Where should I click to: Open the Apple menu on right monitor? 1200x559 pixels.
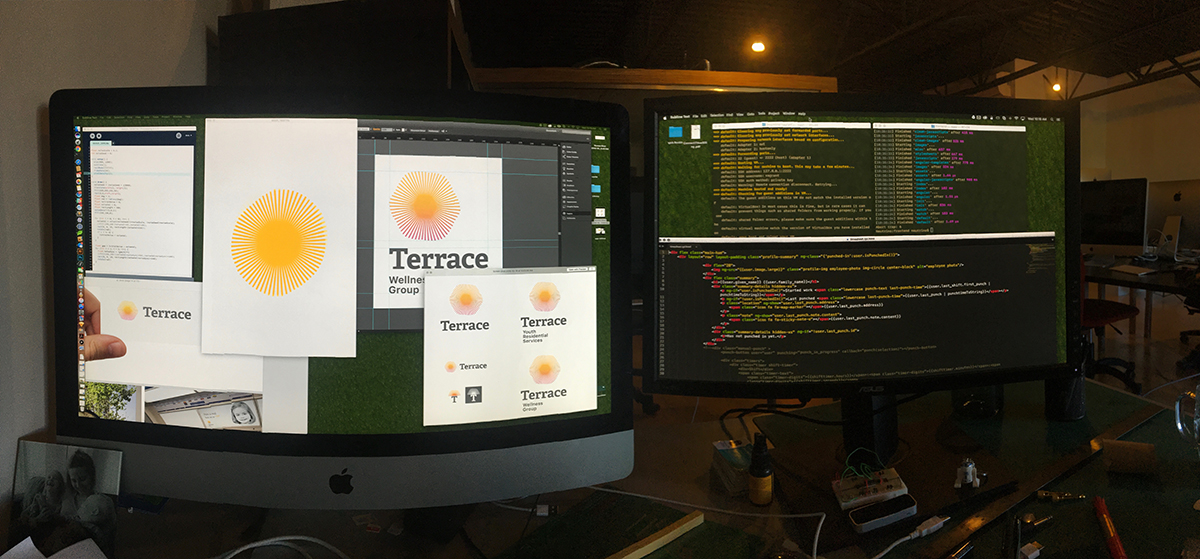[x=665, y=118]
